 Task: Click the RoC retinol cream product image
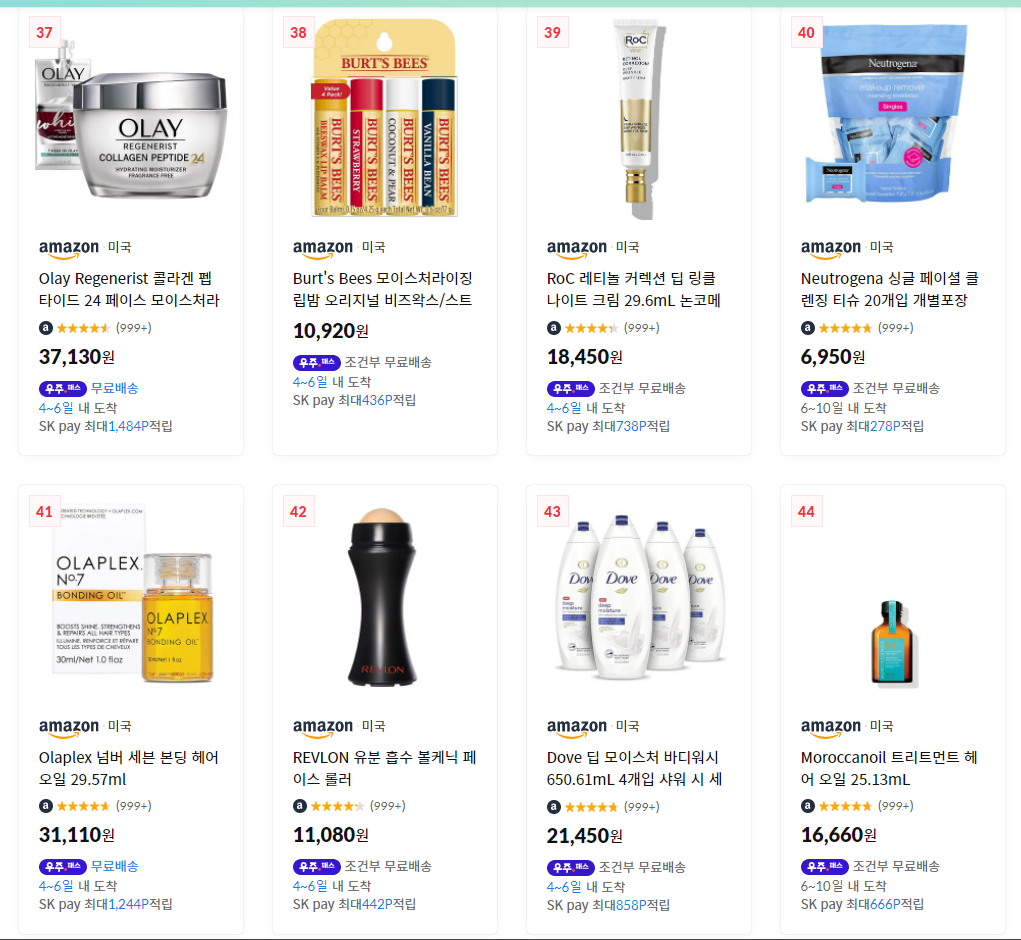[637, 119]
